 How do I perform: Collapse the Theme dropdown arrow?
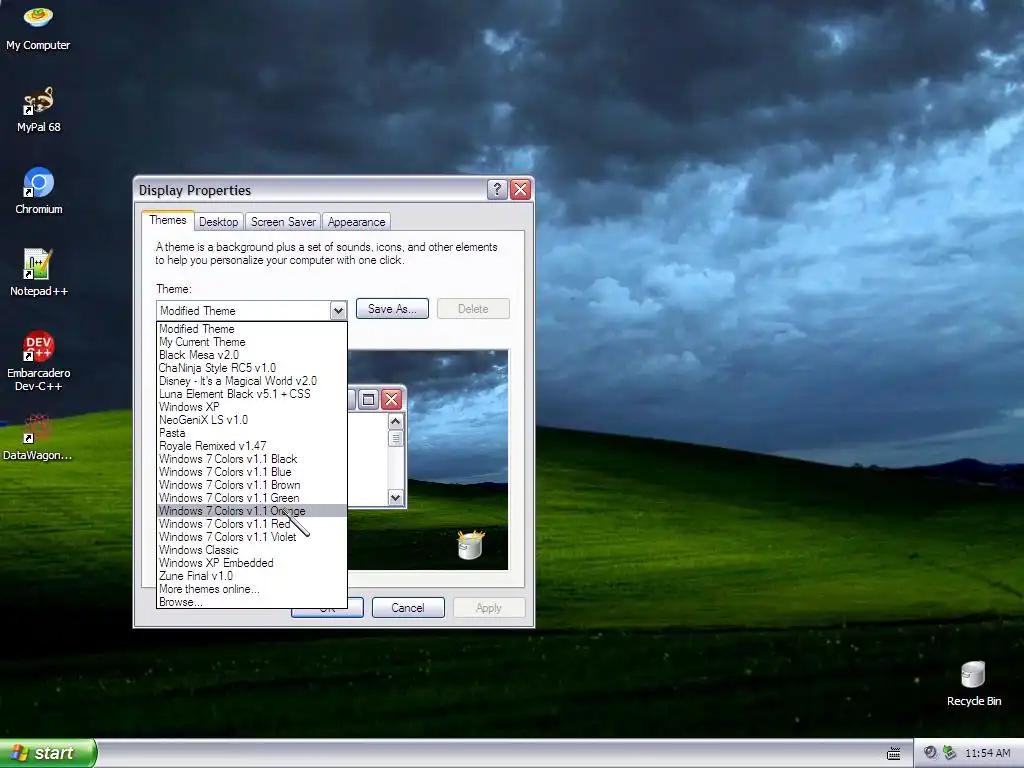(x=338, y=310)
